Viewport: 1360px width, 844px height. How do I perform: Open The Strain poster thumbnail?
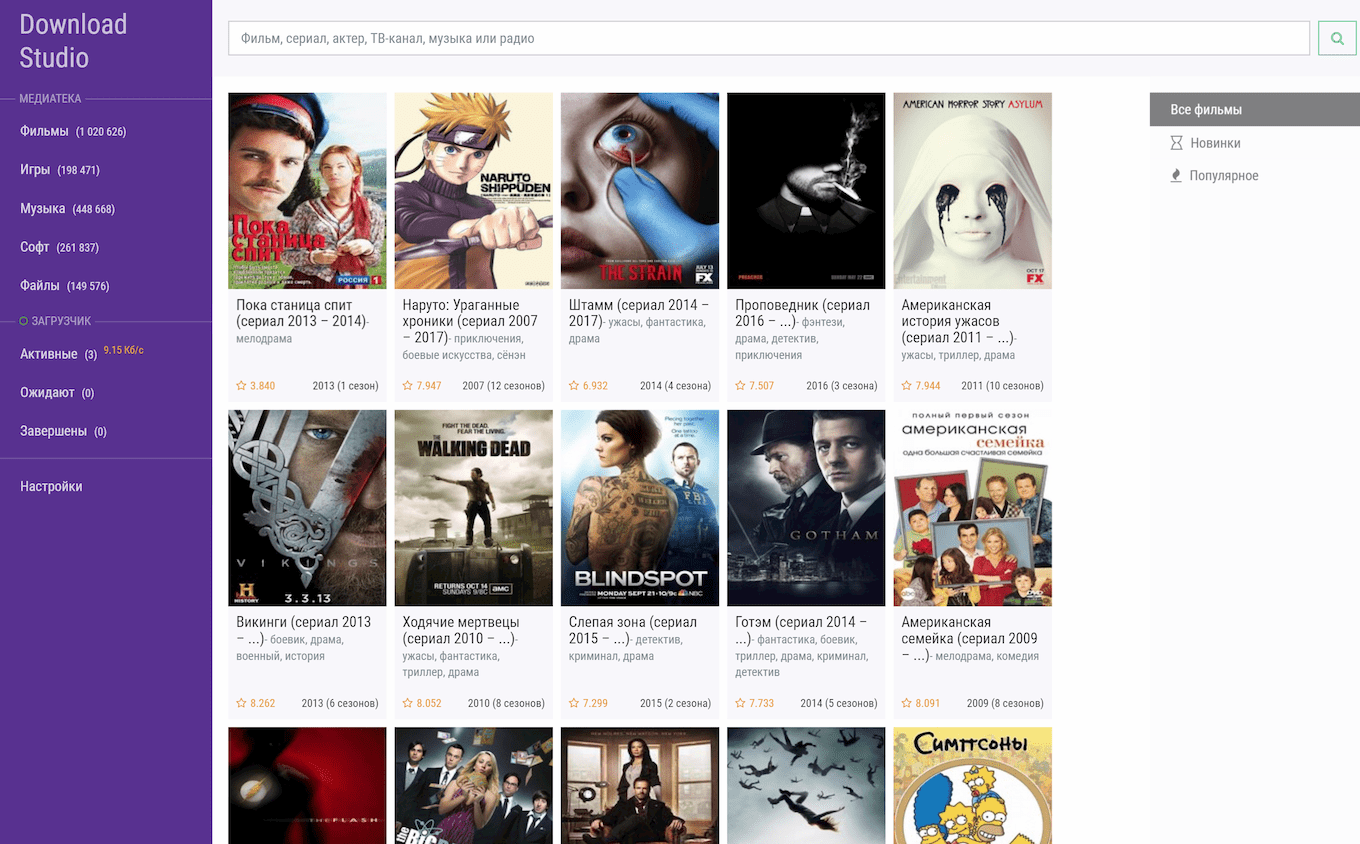pos(640,191)
